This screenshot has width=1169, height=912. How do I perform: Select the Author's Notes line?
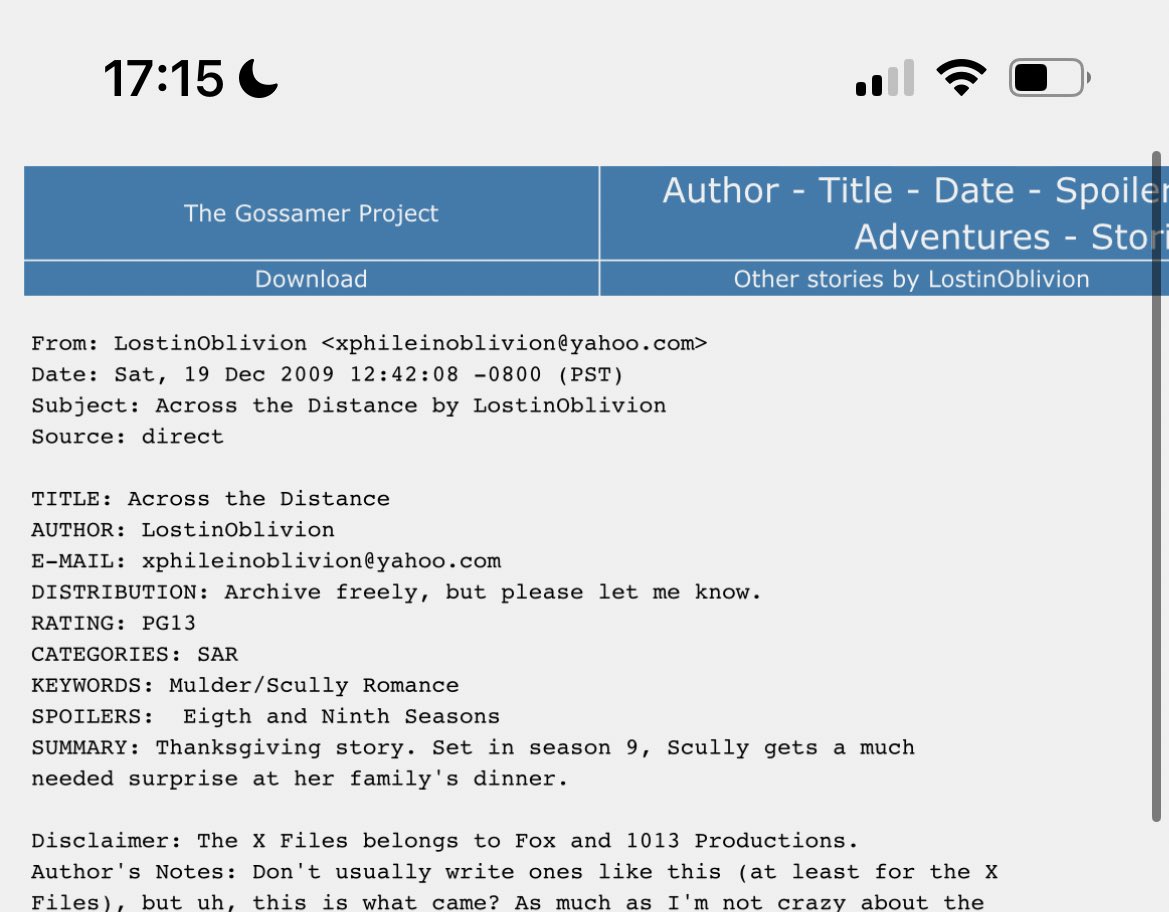point(514,872)
